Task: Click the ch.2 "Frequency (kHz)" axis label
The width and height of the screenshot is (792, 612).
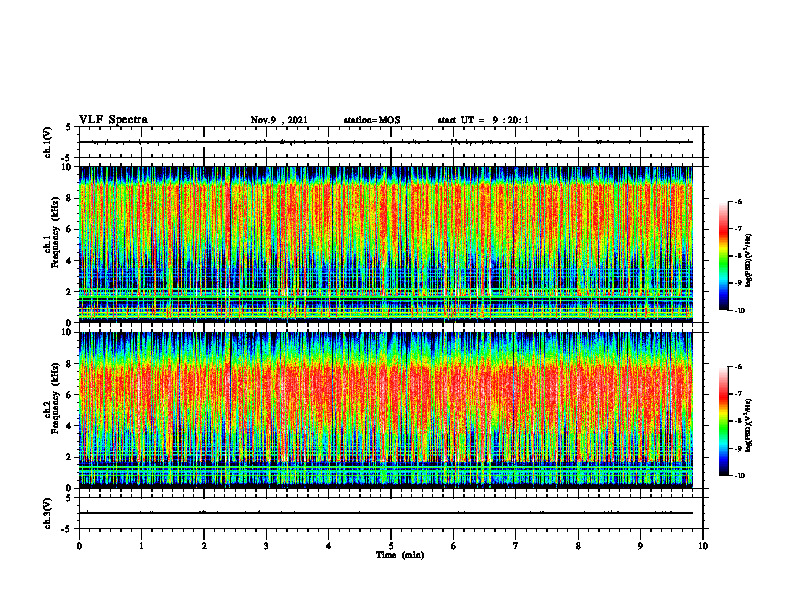Action: (x=55, y=398)
